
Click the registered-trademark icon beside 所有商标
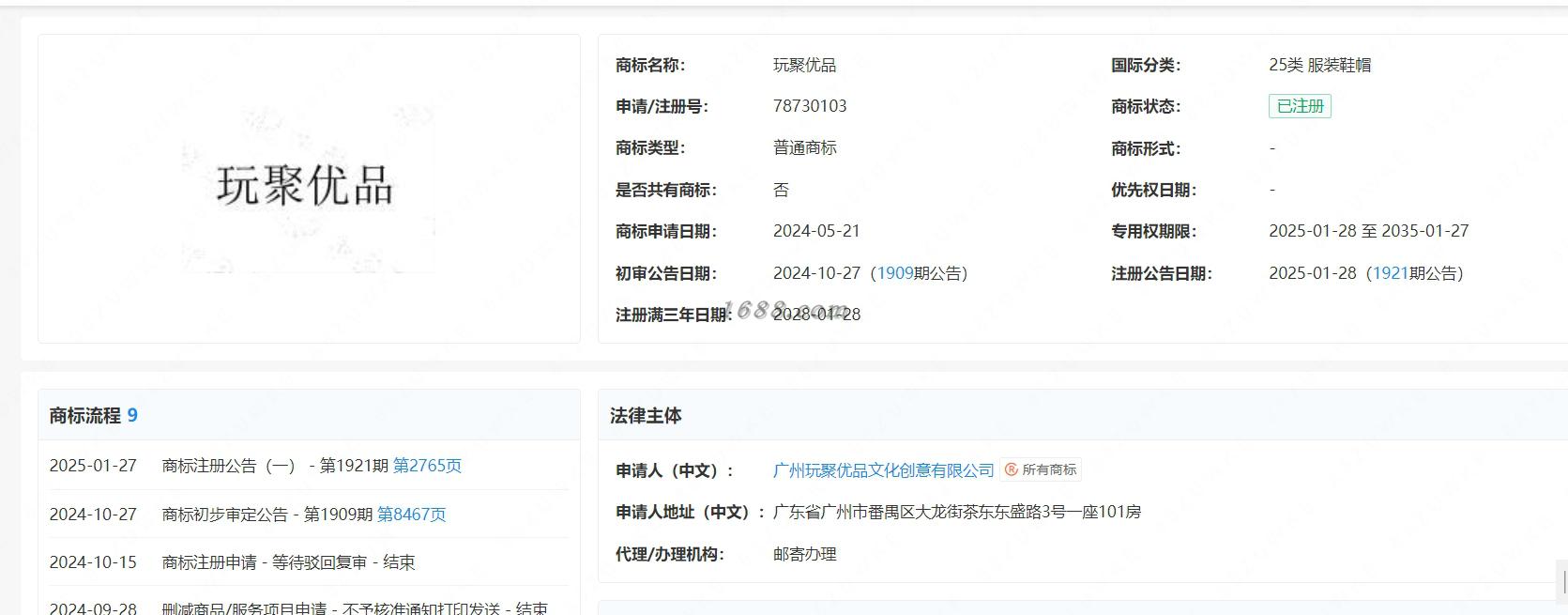(x=1011, y=469)
